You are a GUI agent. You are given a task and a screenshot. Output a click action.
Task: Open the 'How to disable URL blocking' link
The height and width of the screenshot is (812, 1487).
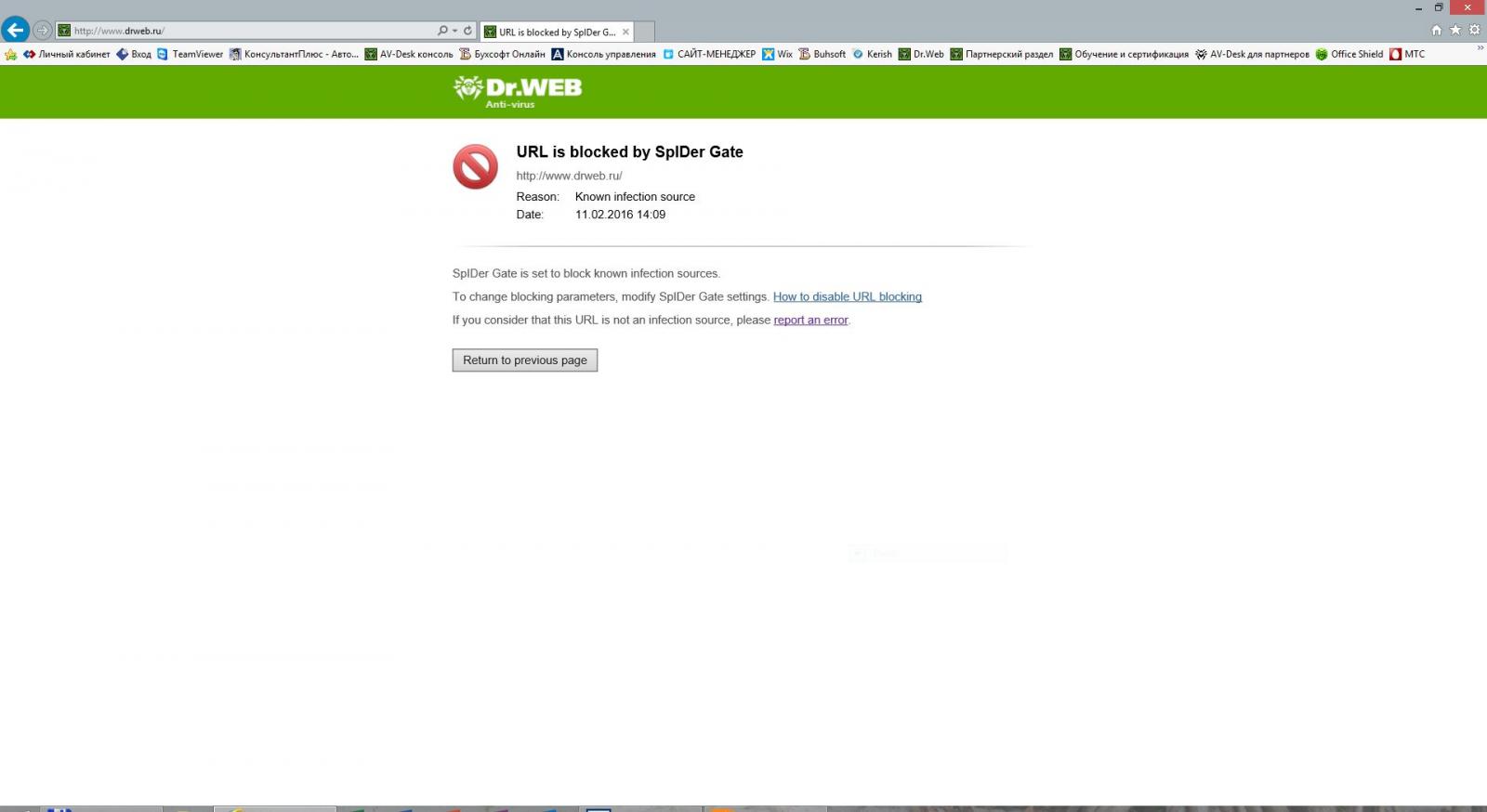(x=847, y=297)
